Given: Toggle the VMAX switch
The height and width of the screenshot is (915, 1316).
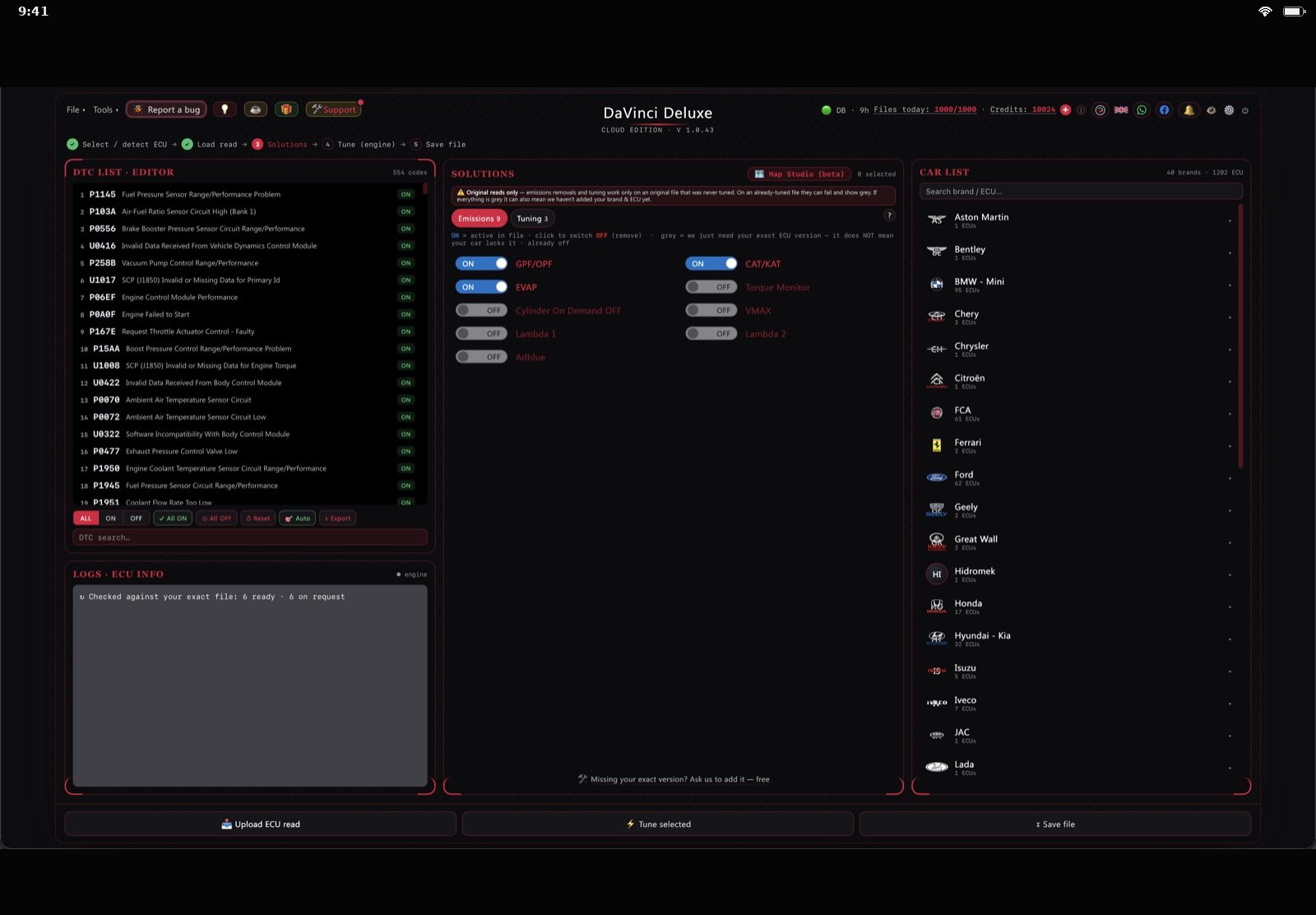Looking at the screenshot, I should (x=711, y=310).
